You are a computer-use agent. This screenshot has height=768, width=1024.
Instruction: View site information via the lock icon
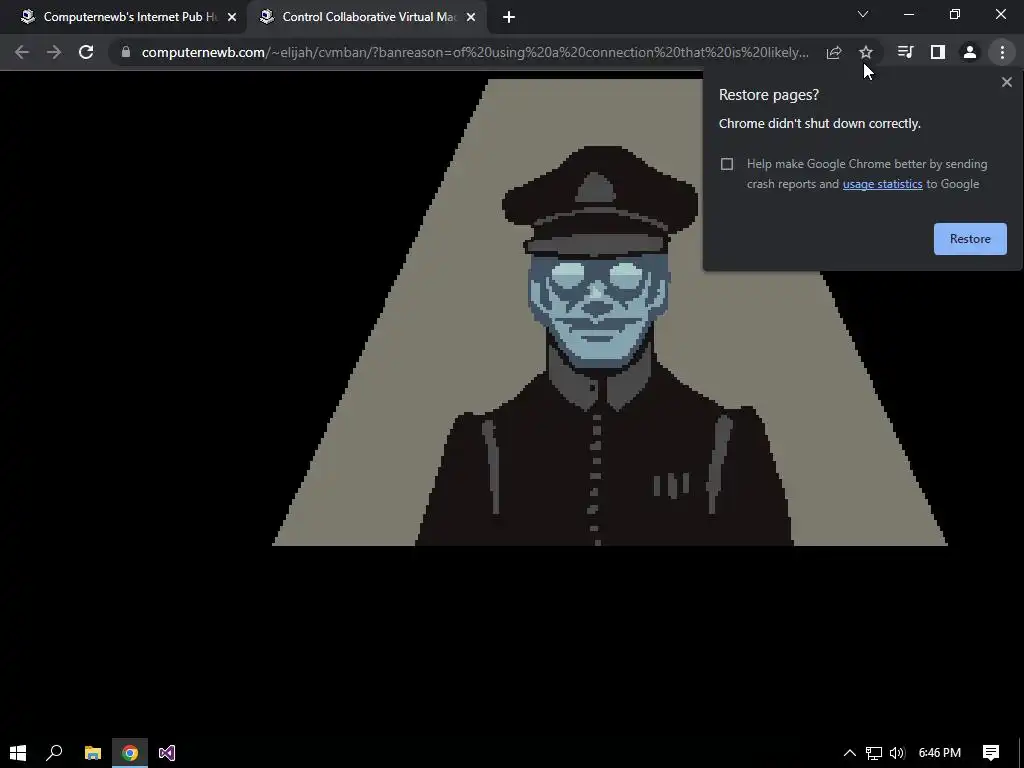point(125,52)
